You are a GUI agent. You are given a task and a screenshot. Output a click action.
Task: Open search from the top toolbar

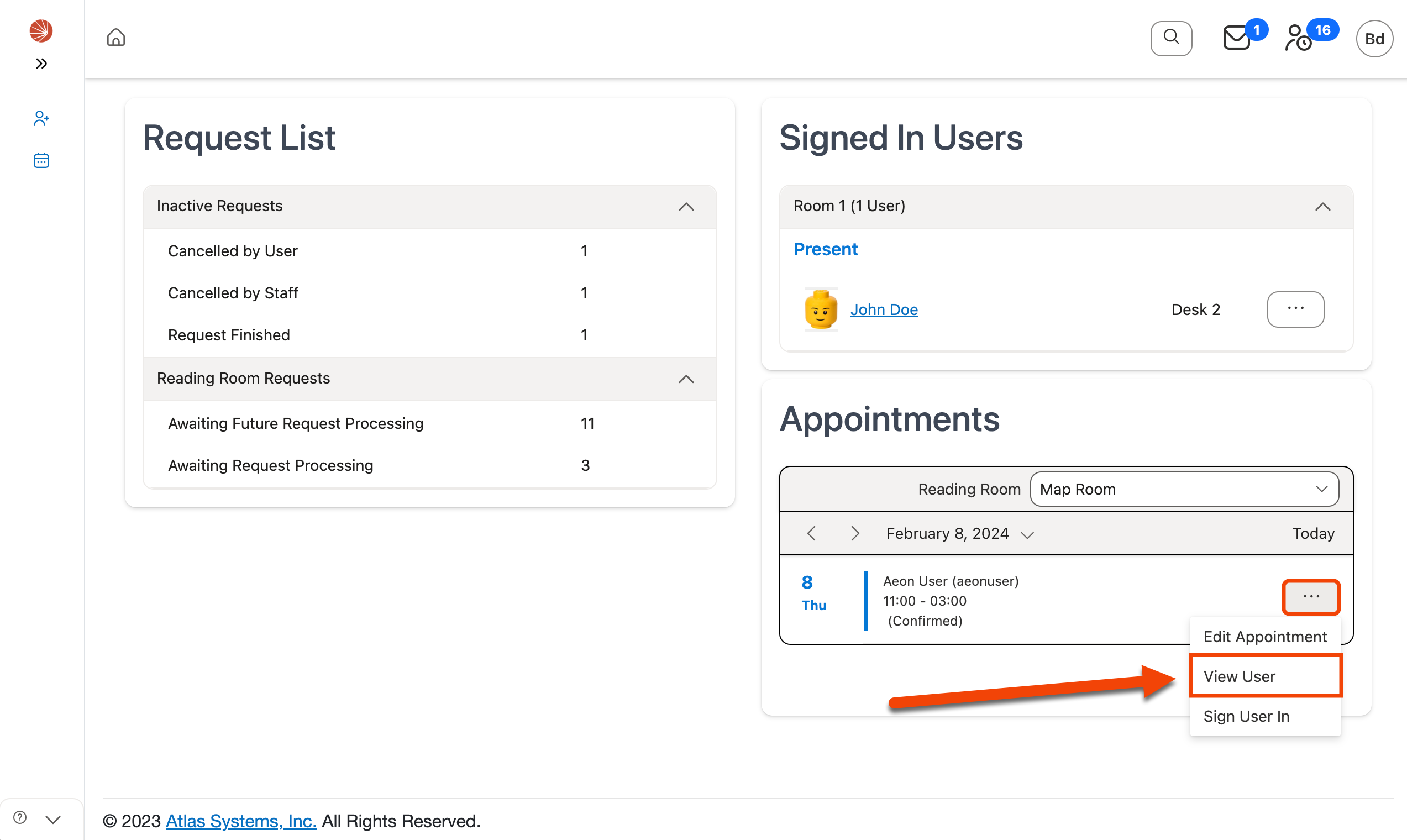(x=1171, y=38)
